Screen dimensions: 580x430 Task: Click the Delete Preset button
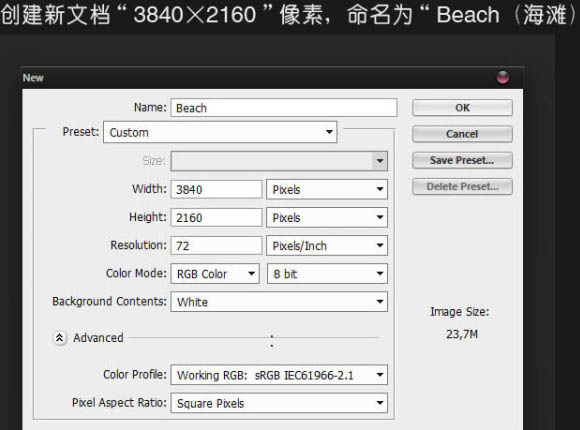462,187
